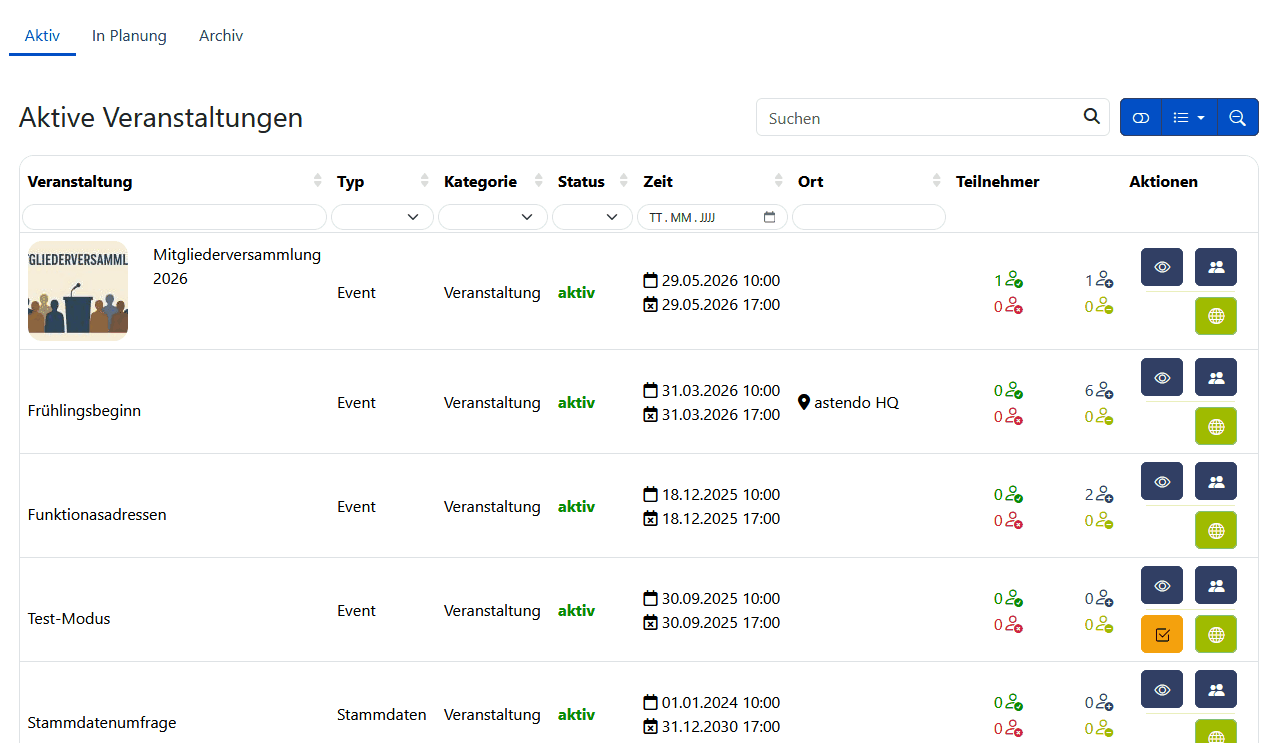Screen dimensions: 1265x743
Task: Click the search magnifier icon in Suchen field
Action: pyautogui.click(x=1091, y=117)
